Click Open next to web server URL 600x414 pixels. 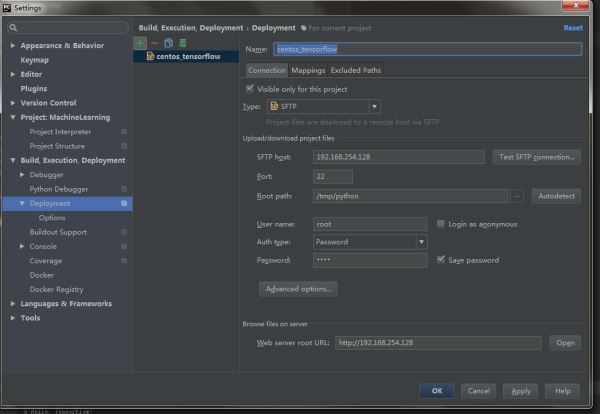[565, 343]
